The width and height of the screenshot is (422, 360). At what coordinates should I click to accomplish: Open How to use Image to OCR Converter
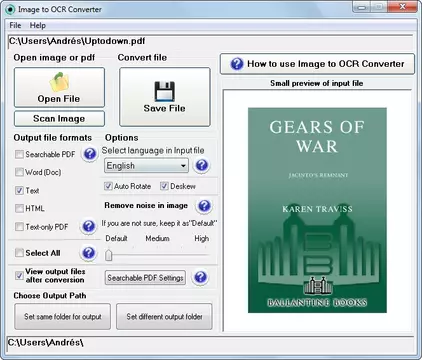point(317,64)
